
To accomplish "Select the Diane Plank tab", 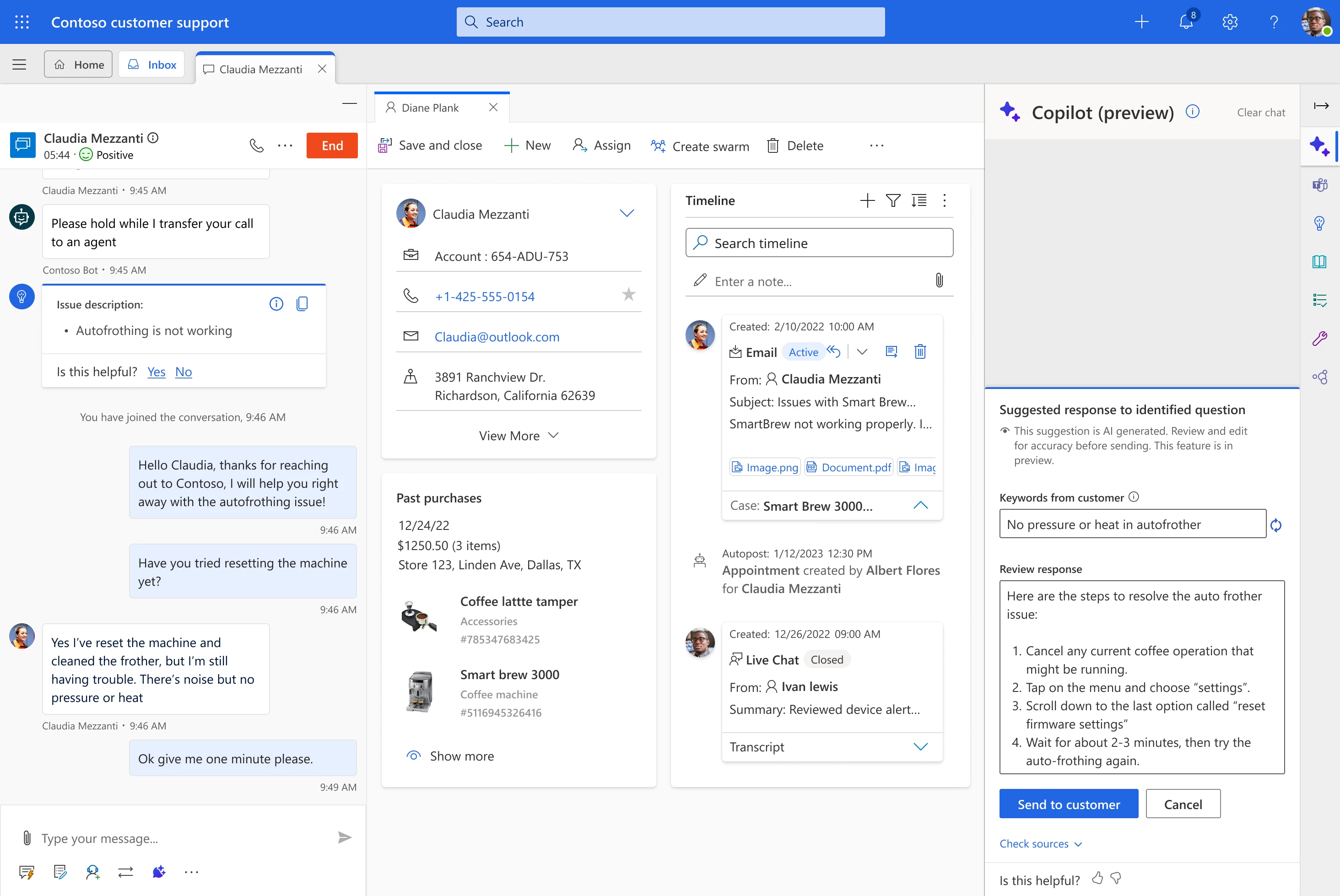I will click(430, 107).
